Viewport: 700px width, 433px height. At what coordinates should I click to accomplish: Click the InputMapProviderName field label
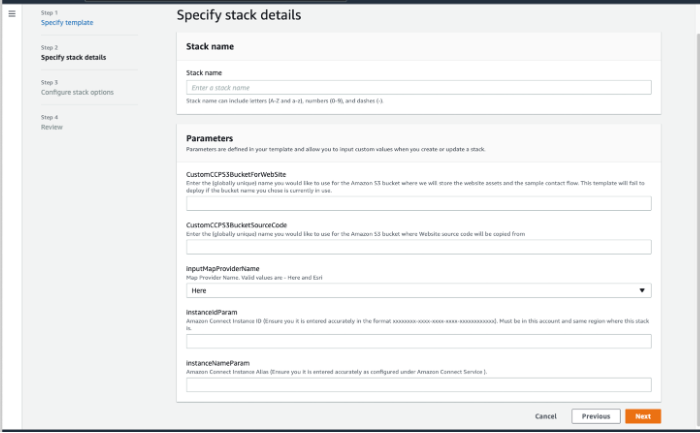(223, 268)
